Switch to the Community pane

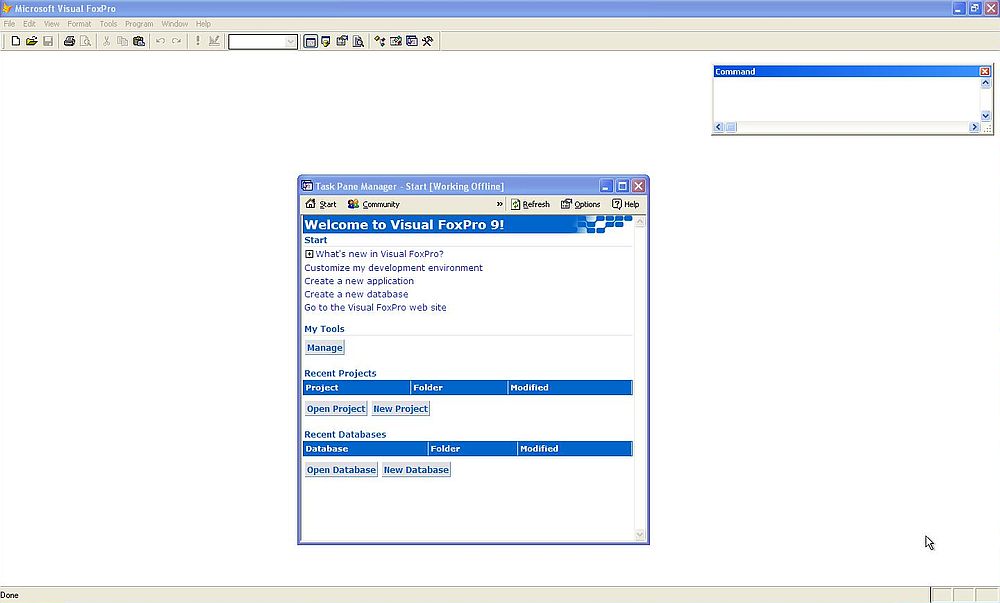tap(374, 204)
